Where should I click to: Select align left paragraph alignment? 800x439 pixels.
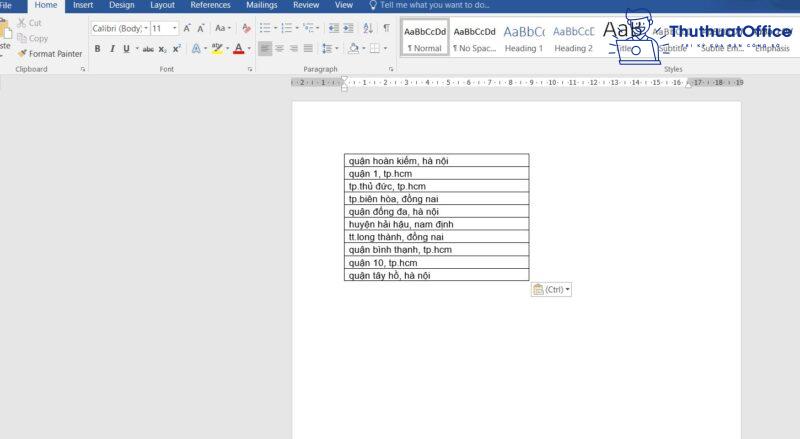click(265, 49)
